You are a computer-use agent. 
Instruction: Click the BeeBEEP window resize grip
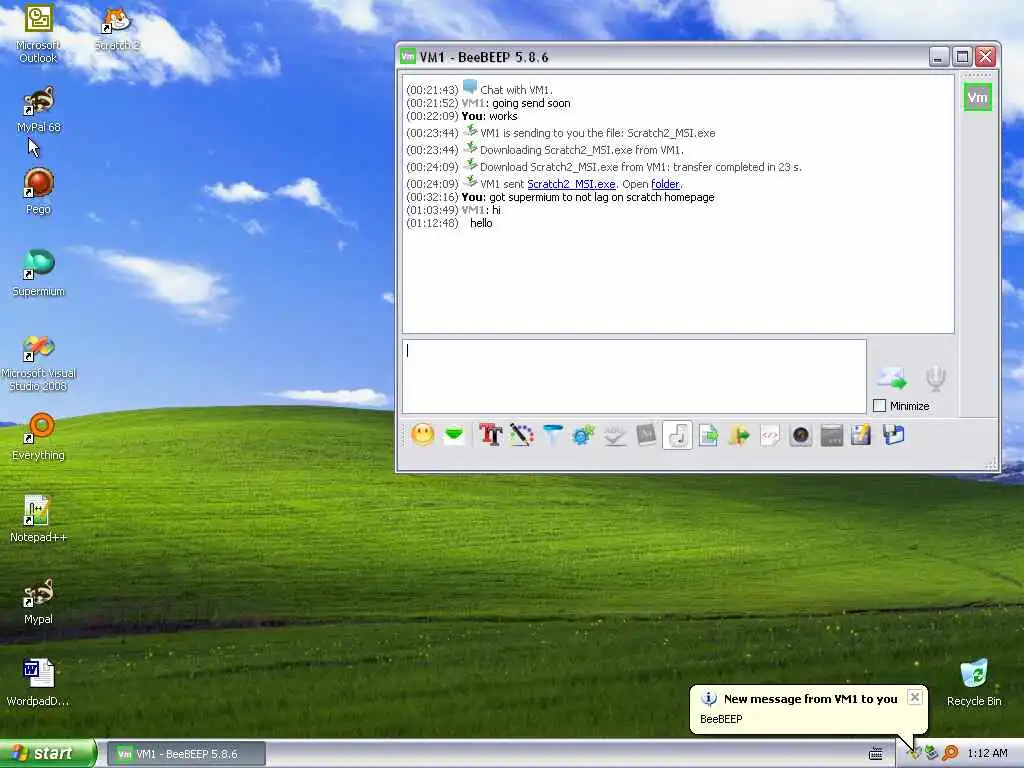click(x=992, y=464)
